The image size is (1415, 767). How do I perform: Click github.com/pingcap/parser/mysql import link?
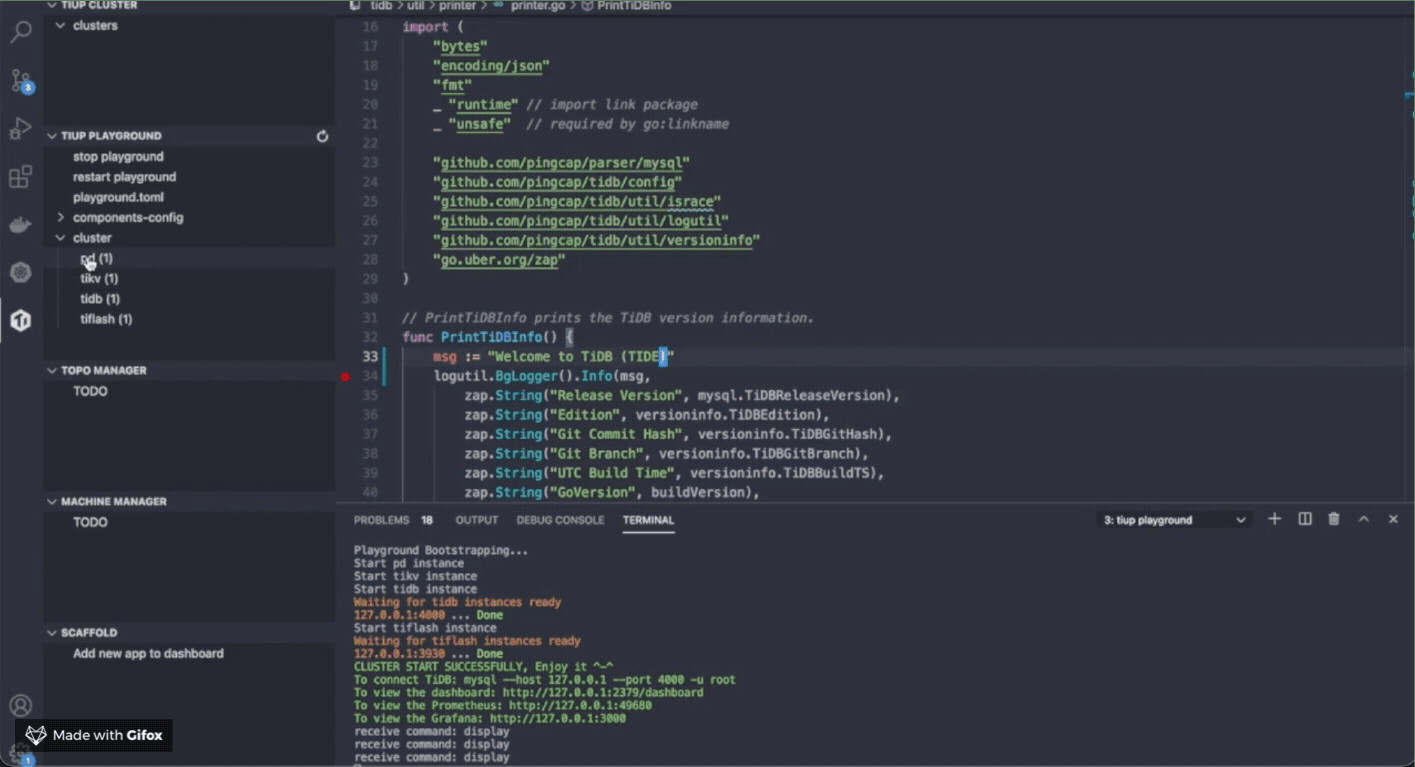coord(561,163)
